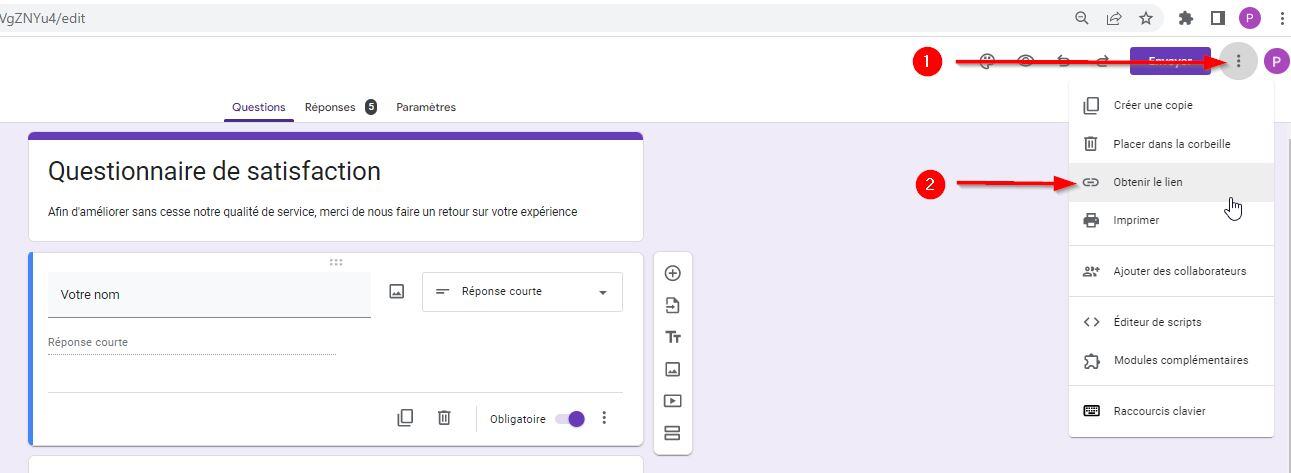The image size is (1291, 473).
Task: Open the Paramètres tab
Action: (426, 107)
